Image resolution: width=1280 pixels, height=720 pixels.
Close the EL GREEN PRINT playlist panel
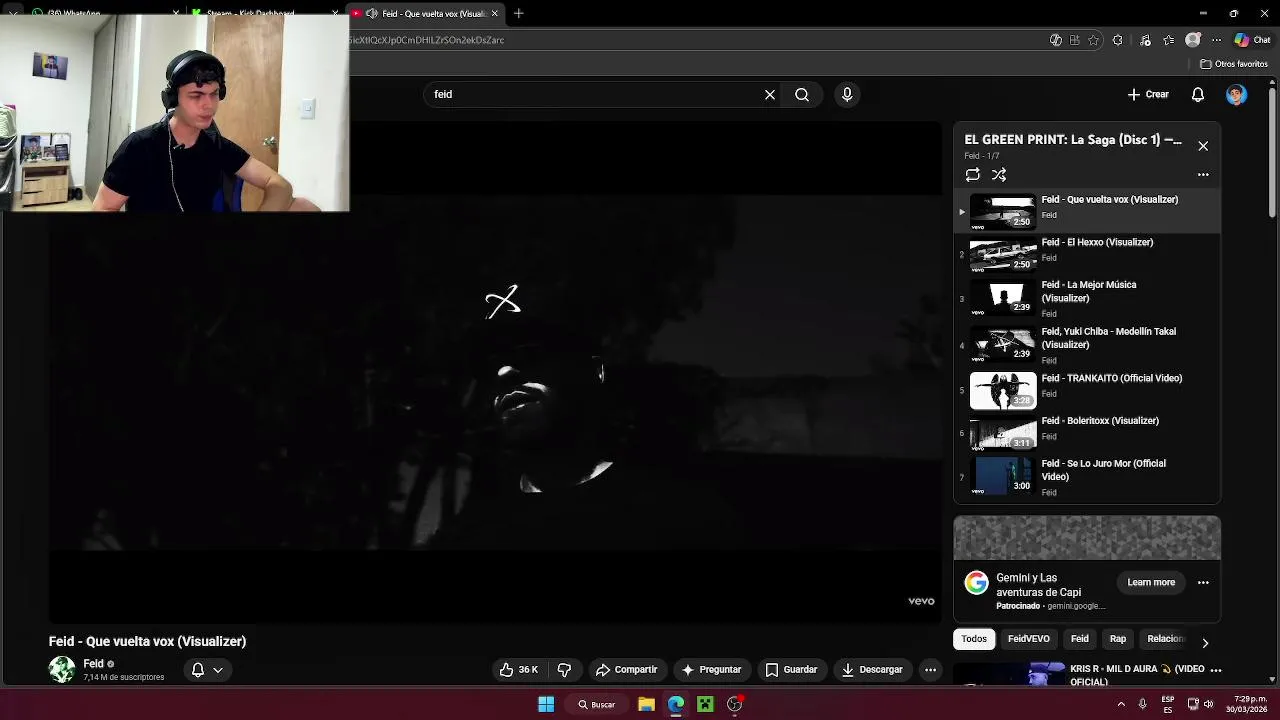pyautogui.click(x=1203, y=146)
